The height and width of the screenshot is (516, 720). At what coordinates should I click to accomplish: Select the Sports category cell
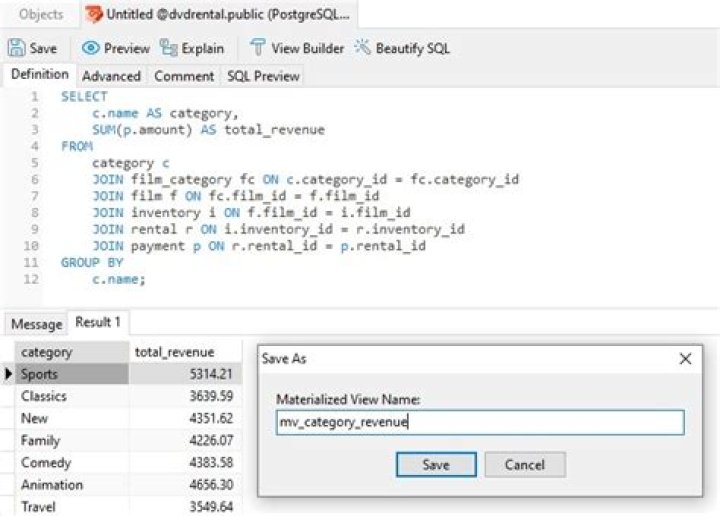(x=72, y=374)
